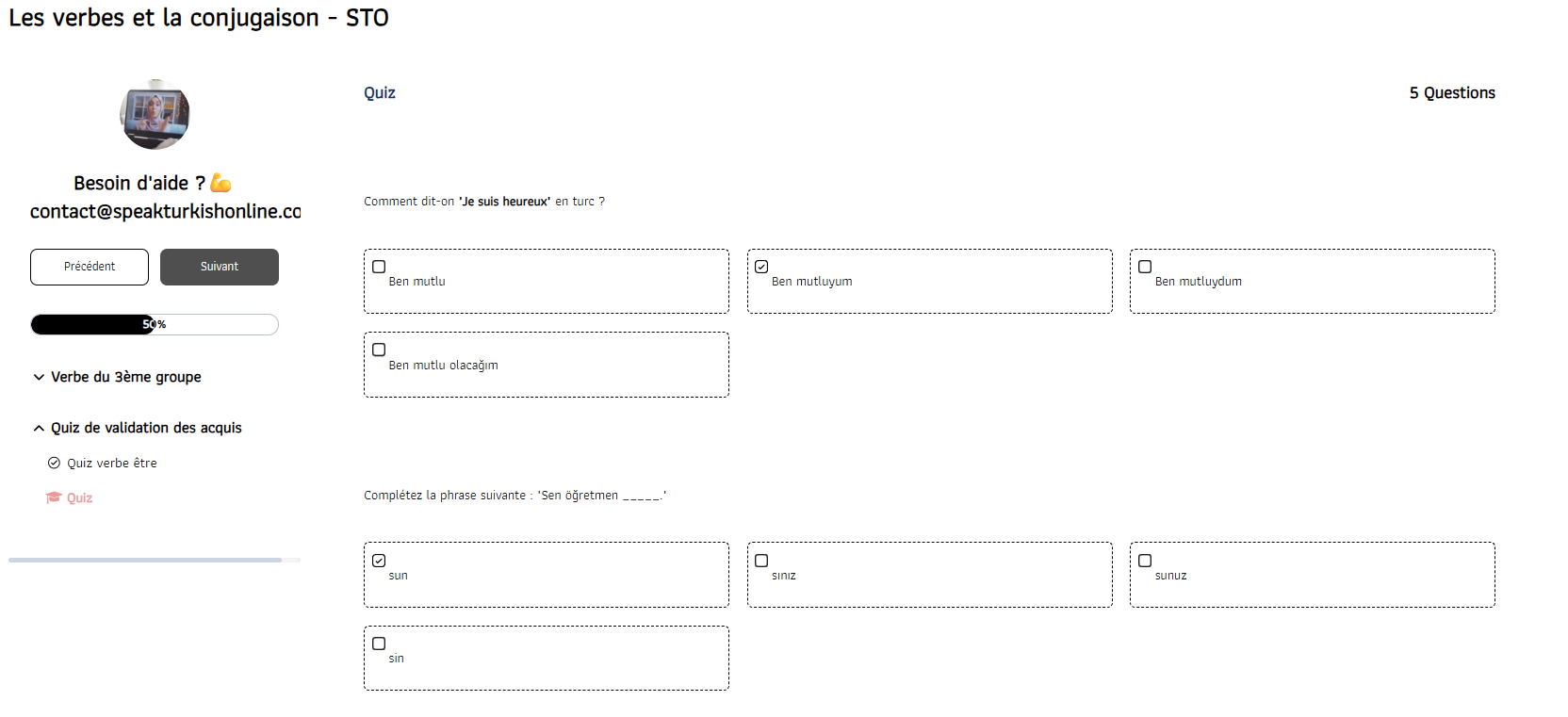
Task: Open the highlighted Quiz sidebar item
Action: [79, 497]
